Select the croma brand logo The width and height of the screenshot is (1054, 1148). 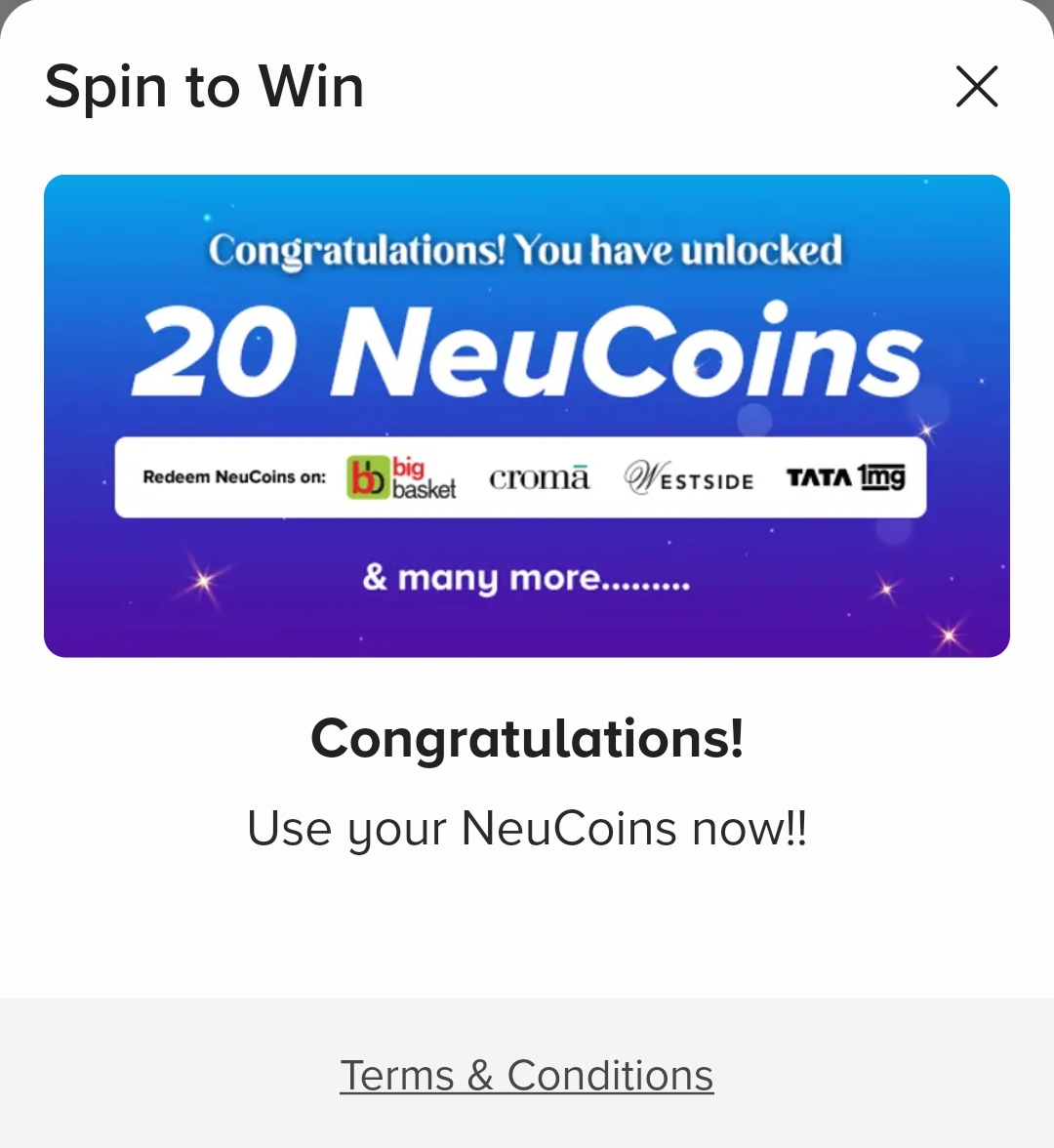[x=539, y=477]
